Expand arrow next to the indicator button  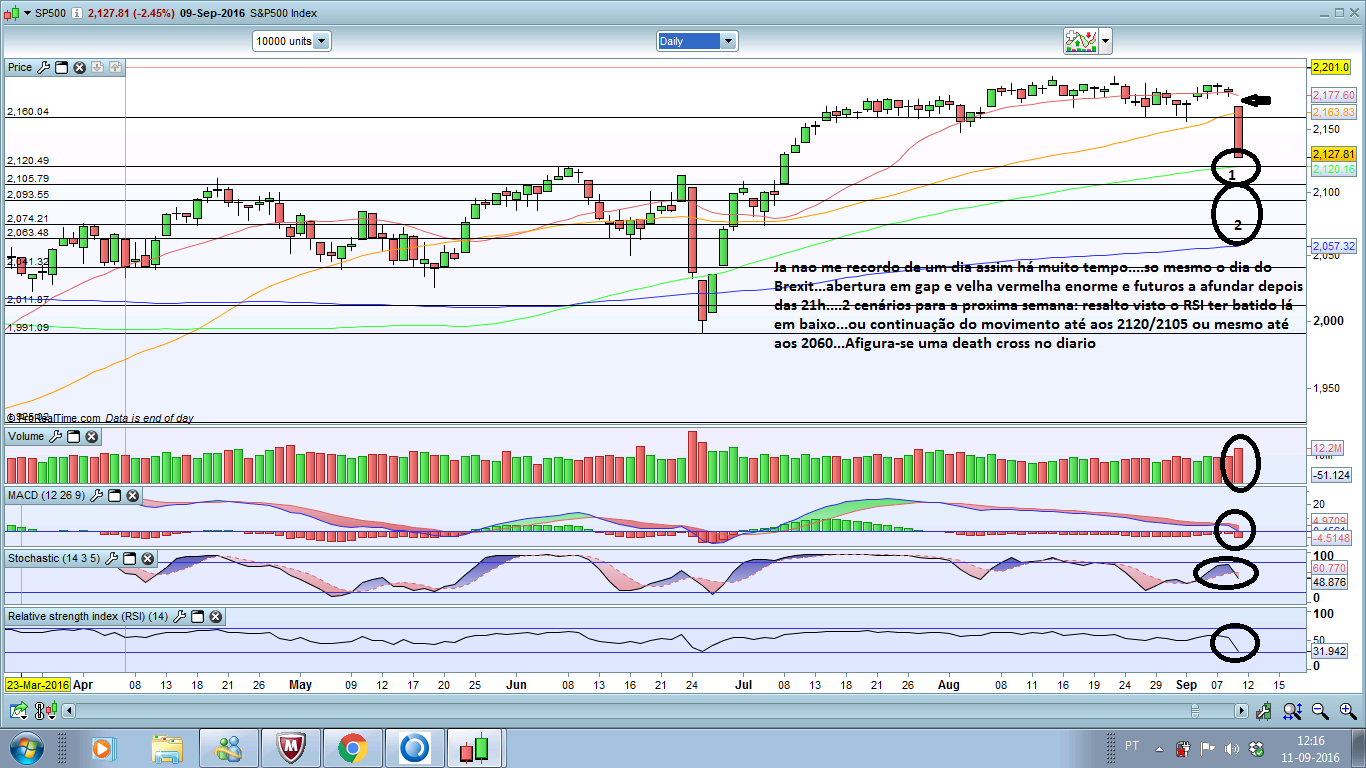click(1105, 41)
